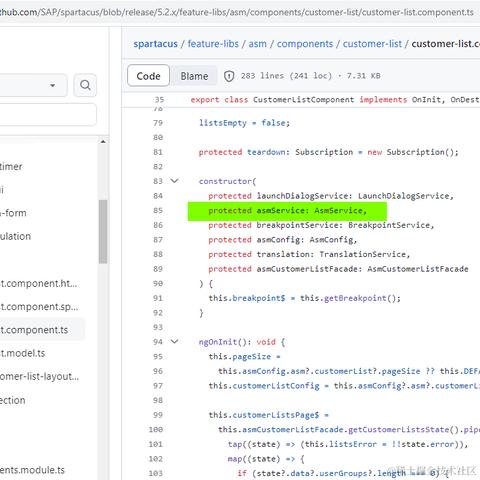The height and width of the screenshot is (480, 480).
Task: Click the getBreakpoint() call on line 91
Action: [x=362, y=298]
